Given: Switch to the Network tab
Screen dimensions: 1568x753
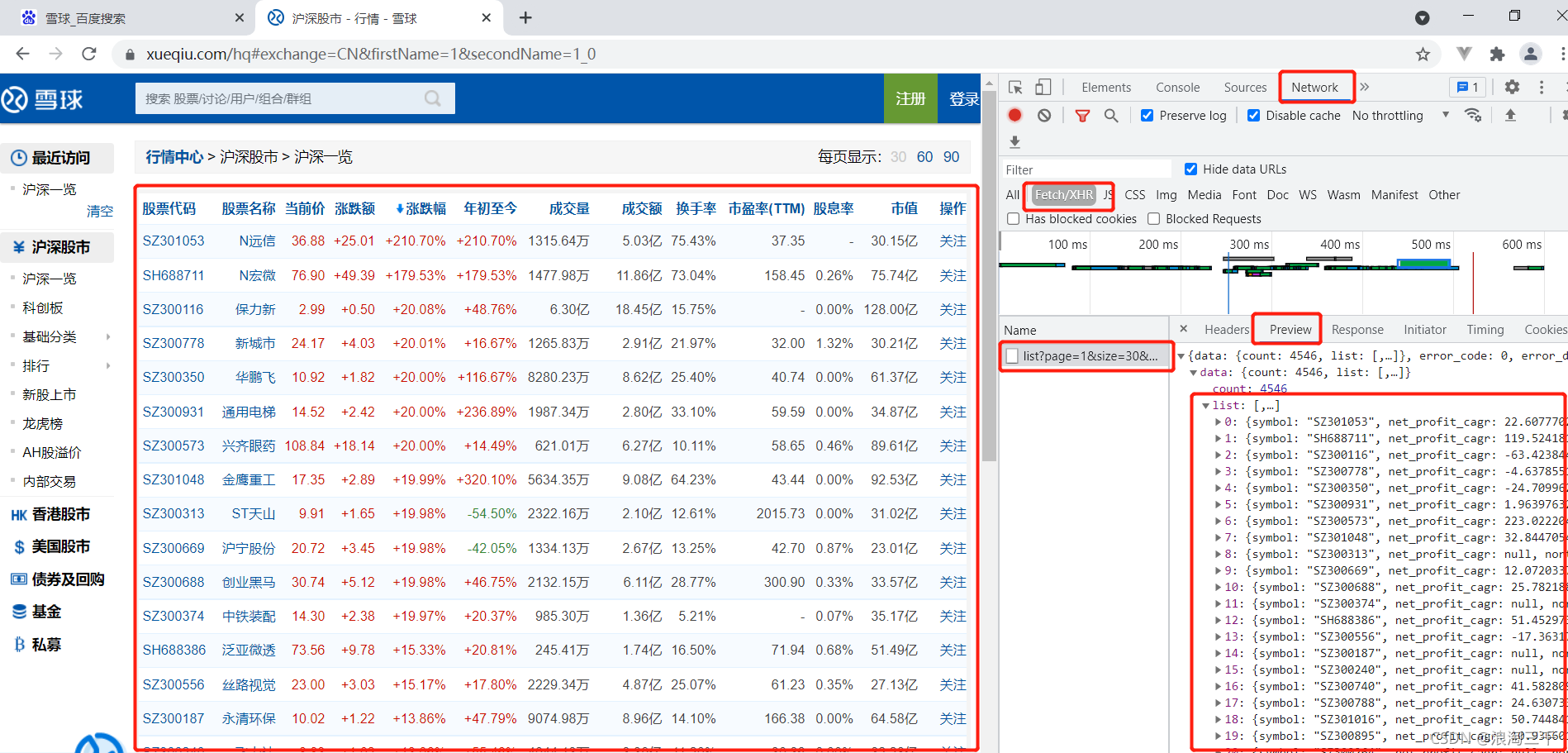Looking at the screenshot, I should pyautogui.click(x=1314, y=88).
